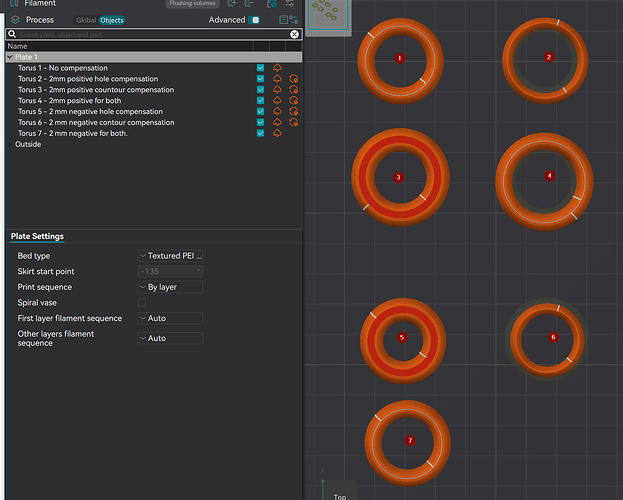Select torus object labeled 4 in viewport
This screenshot has height=500, width=623.
544,182
